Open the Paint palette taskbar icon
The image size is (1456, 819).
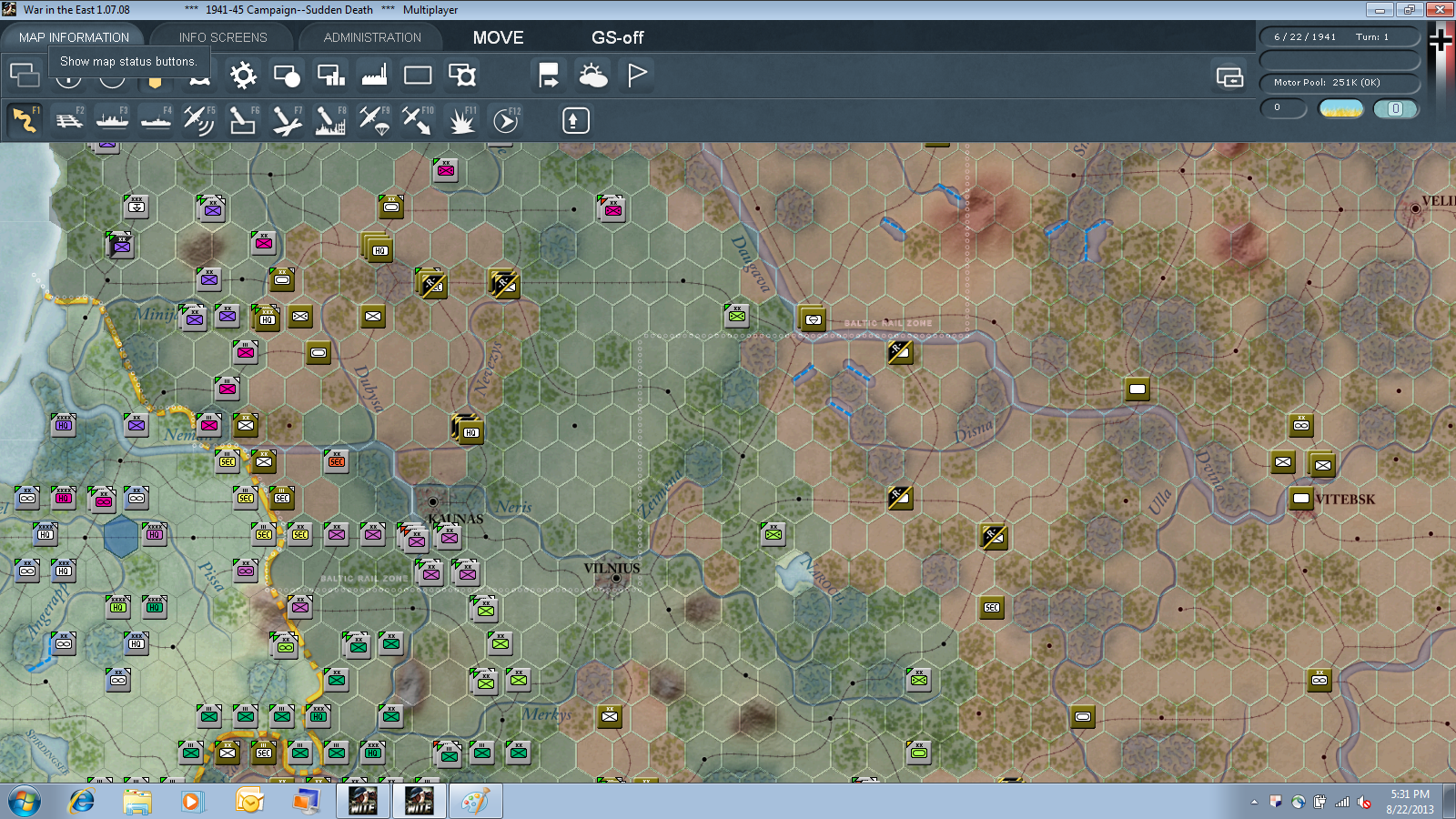[475, 802]
